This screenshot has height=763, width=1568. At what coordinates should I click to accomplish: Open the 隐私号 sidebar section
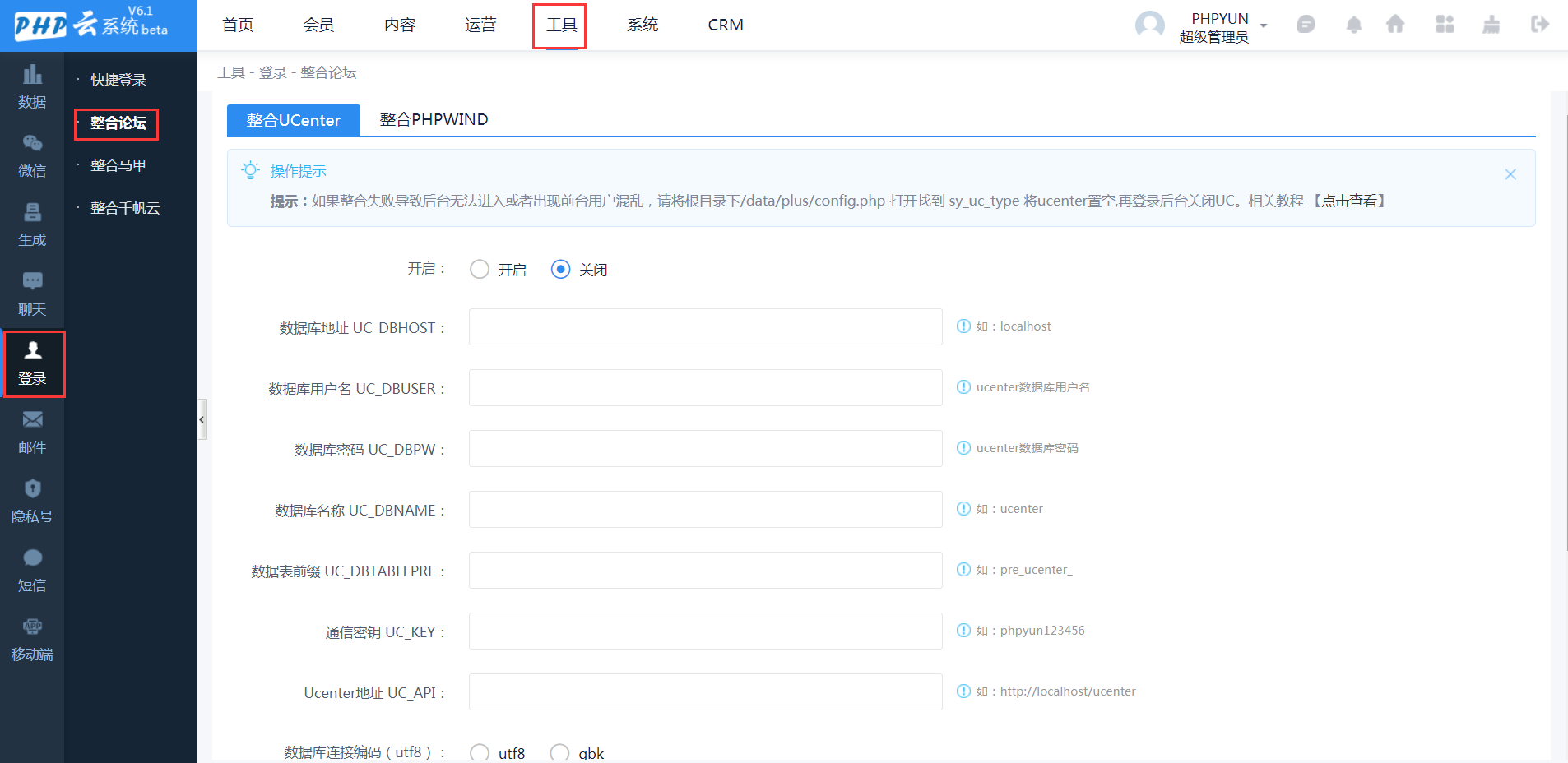point(32,502)
